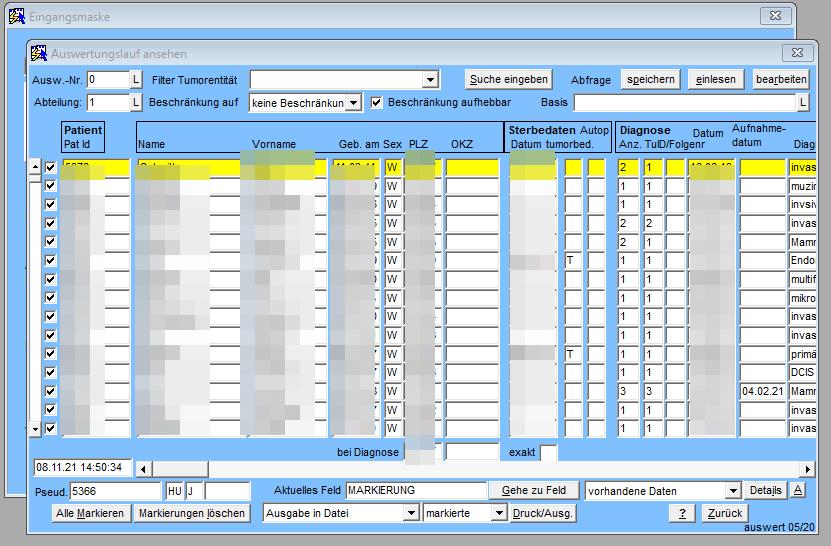Uncheck the checkbox of the primä row
831x546 pixels.
(x=50, y=354)
